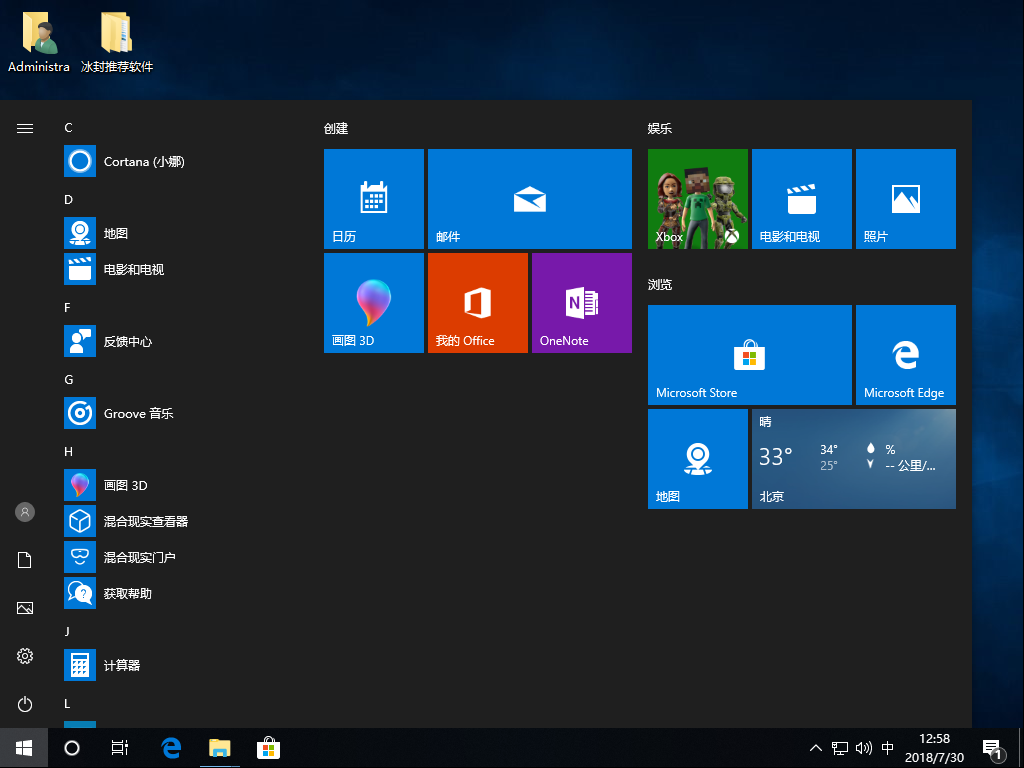
Task: Launch the Microsoft Edge tile
Action: pos(906,355)
